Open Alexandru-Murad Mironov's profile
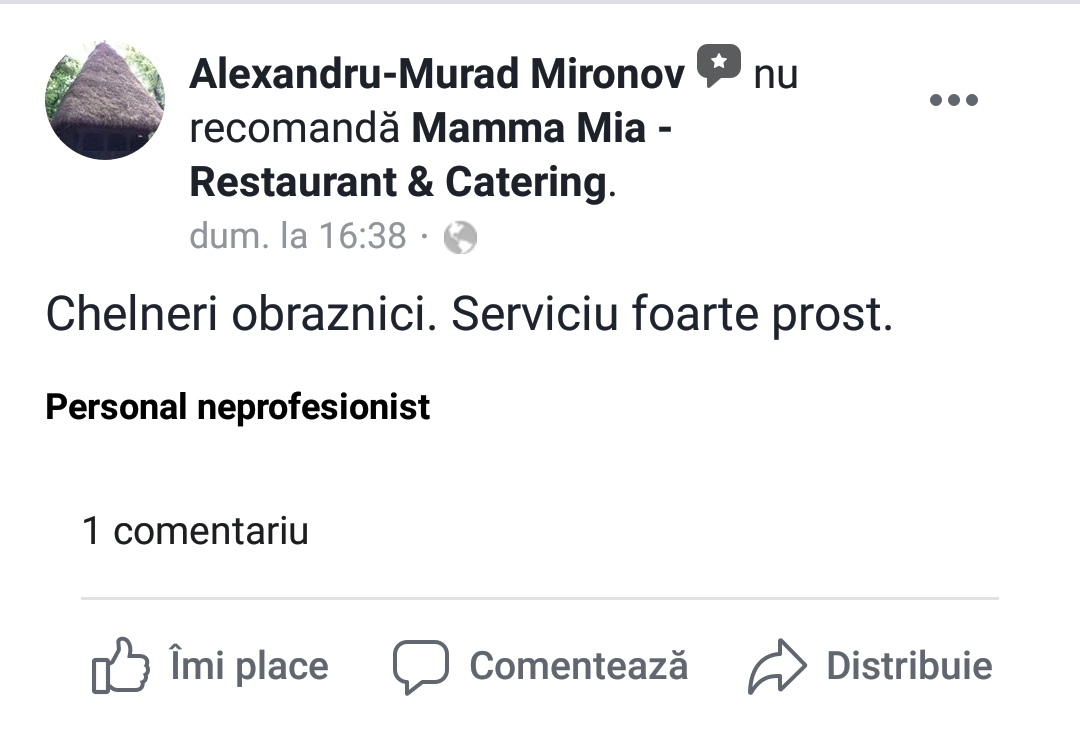This screenshot has width=1080, height=733. click(x=437, y=74)
